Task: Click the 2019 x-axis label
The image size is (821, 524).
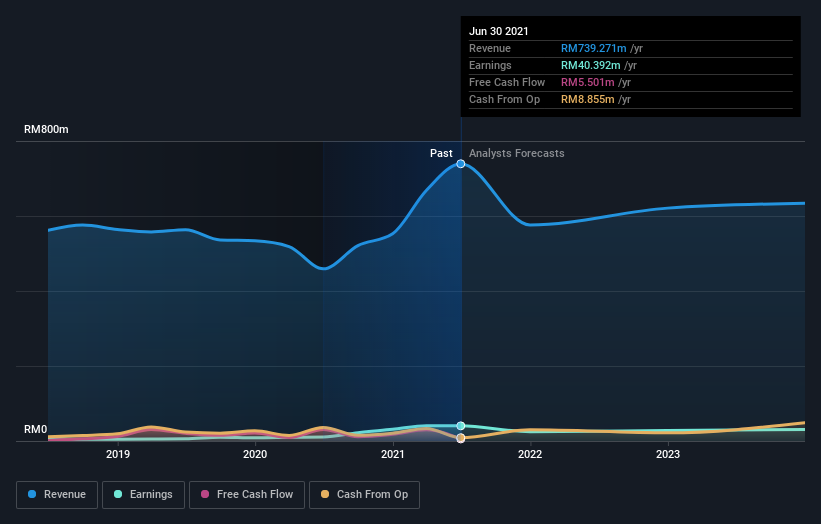Action: coord(118,454)
